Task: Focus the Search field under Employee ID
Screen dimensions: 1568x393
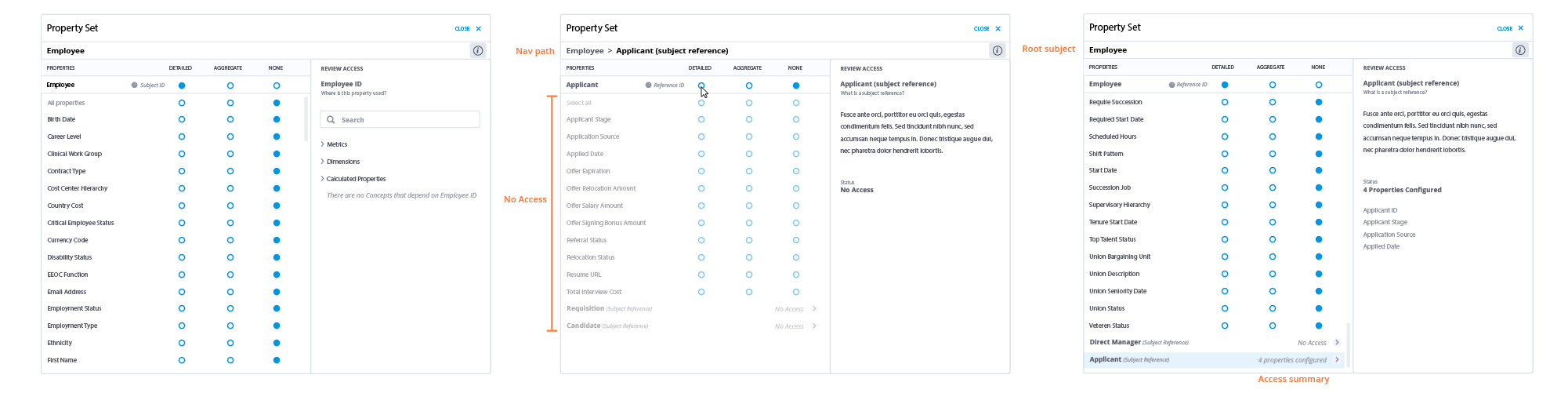Action: [x=407, y=120]
